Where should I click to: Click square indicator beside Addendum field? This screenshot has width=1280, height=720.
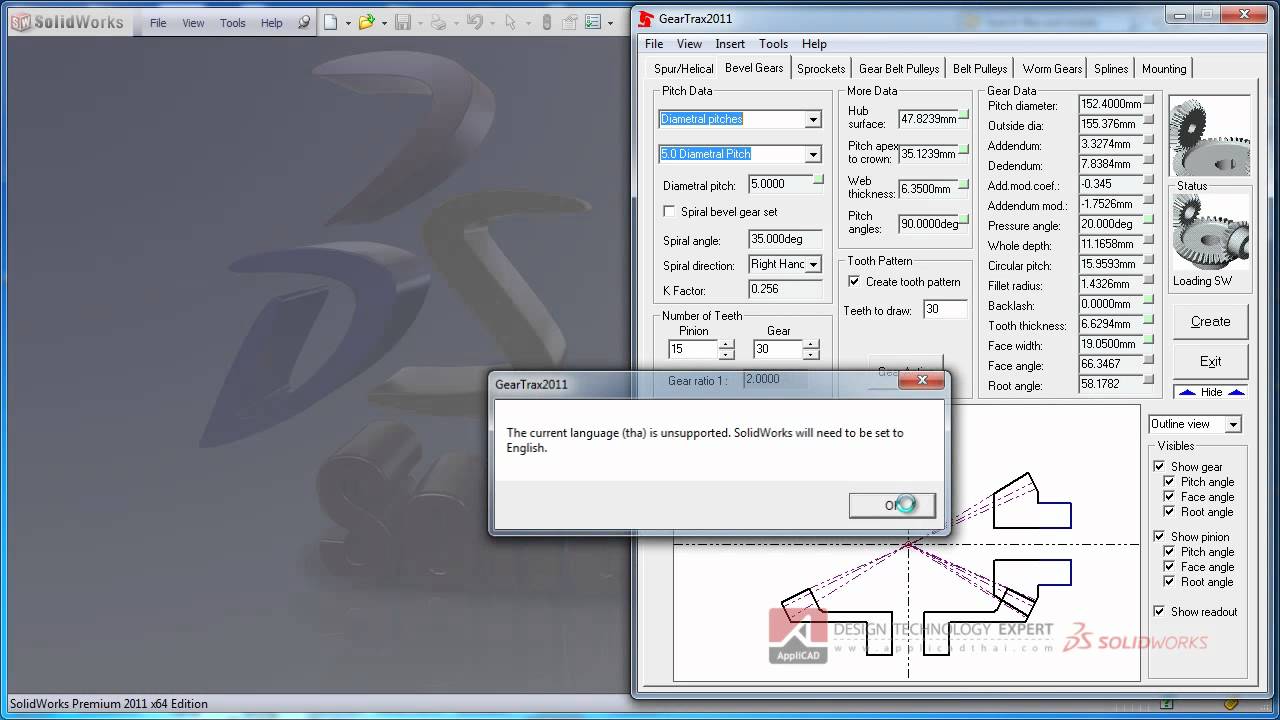[x=1149, y=140]
